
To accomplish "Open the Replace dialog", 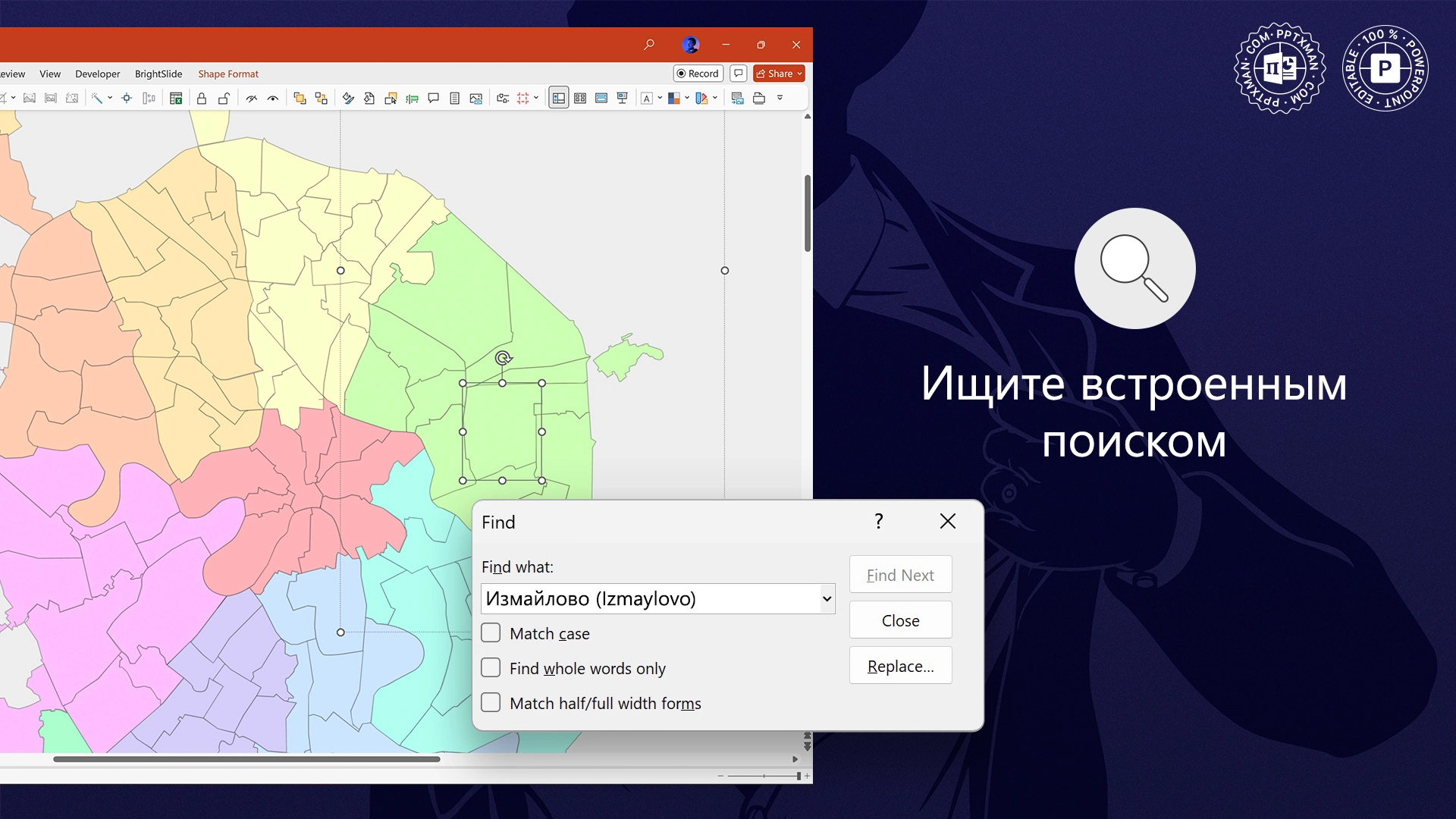I will 900,665.
